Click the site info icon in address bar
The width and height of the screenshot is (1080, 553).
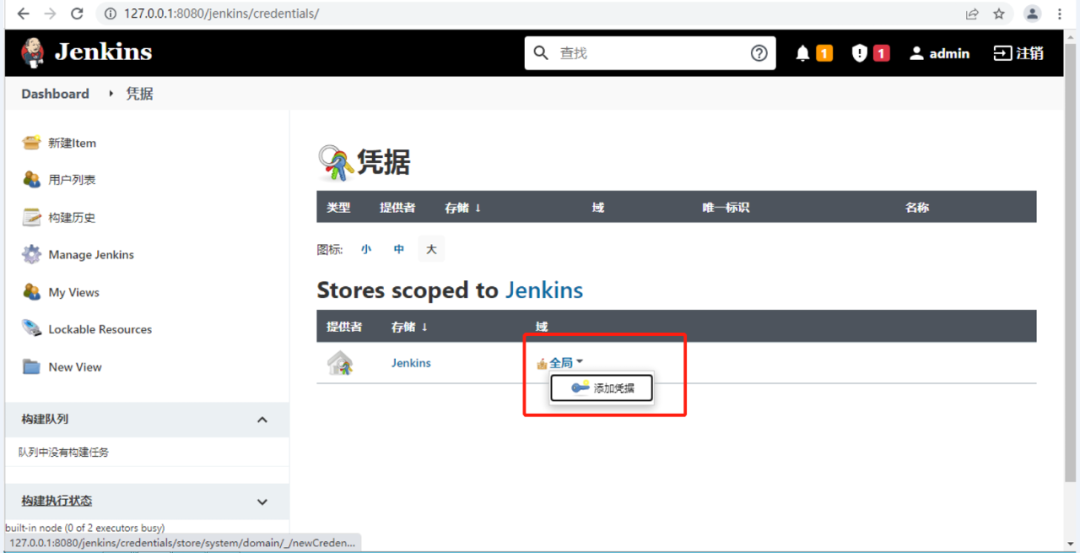coord(110,14)
